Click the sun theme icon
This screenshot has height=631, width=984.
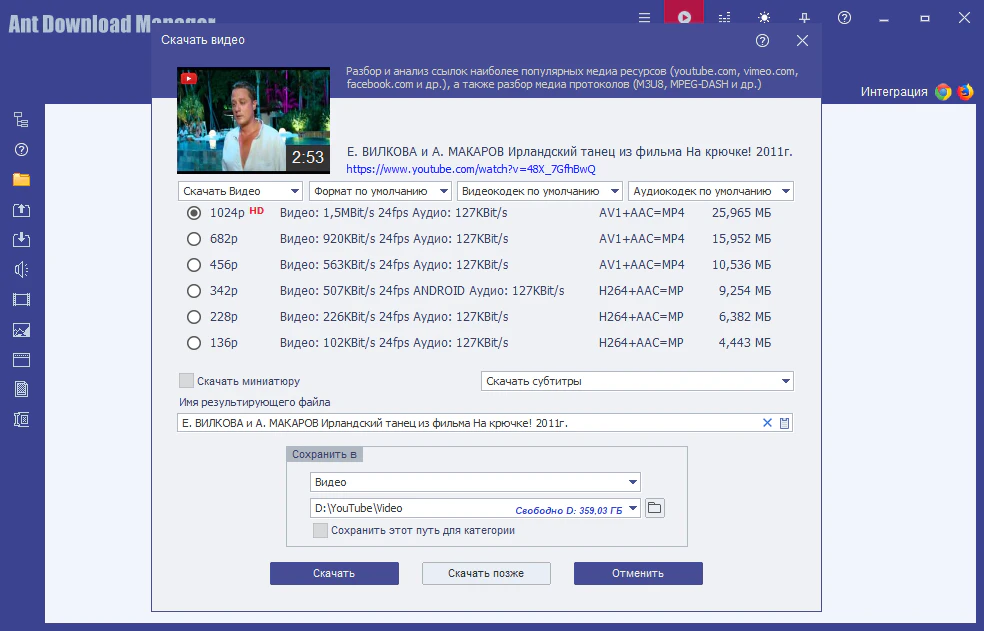point(764,17)
